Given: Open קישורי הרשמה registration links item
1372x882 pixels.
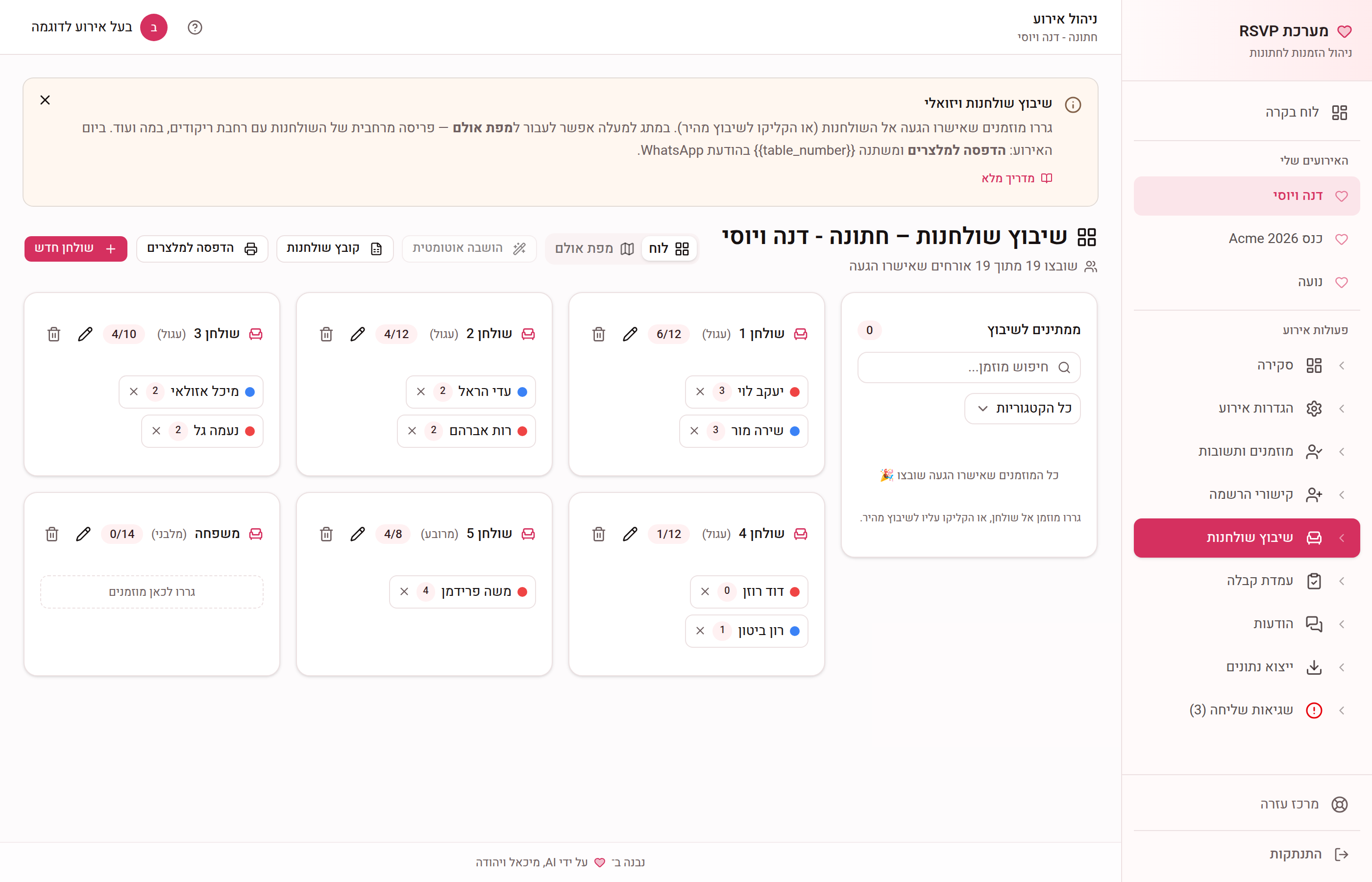Looking at the screenshot, I should [x=1247, y=495].
